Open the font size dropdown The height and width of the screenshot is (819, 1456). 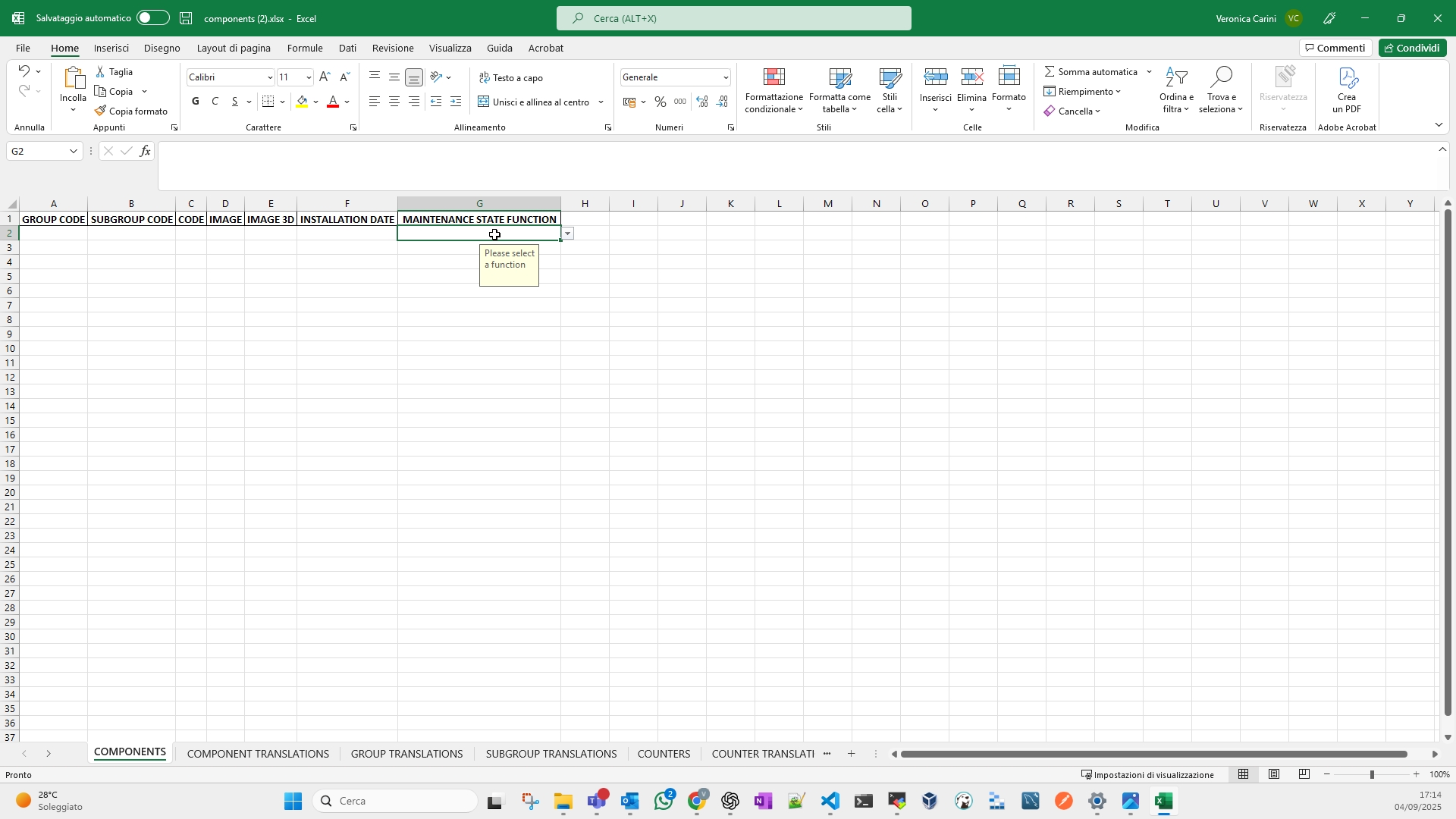309,78
